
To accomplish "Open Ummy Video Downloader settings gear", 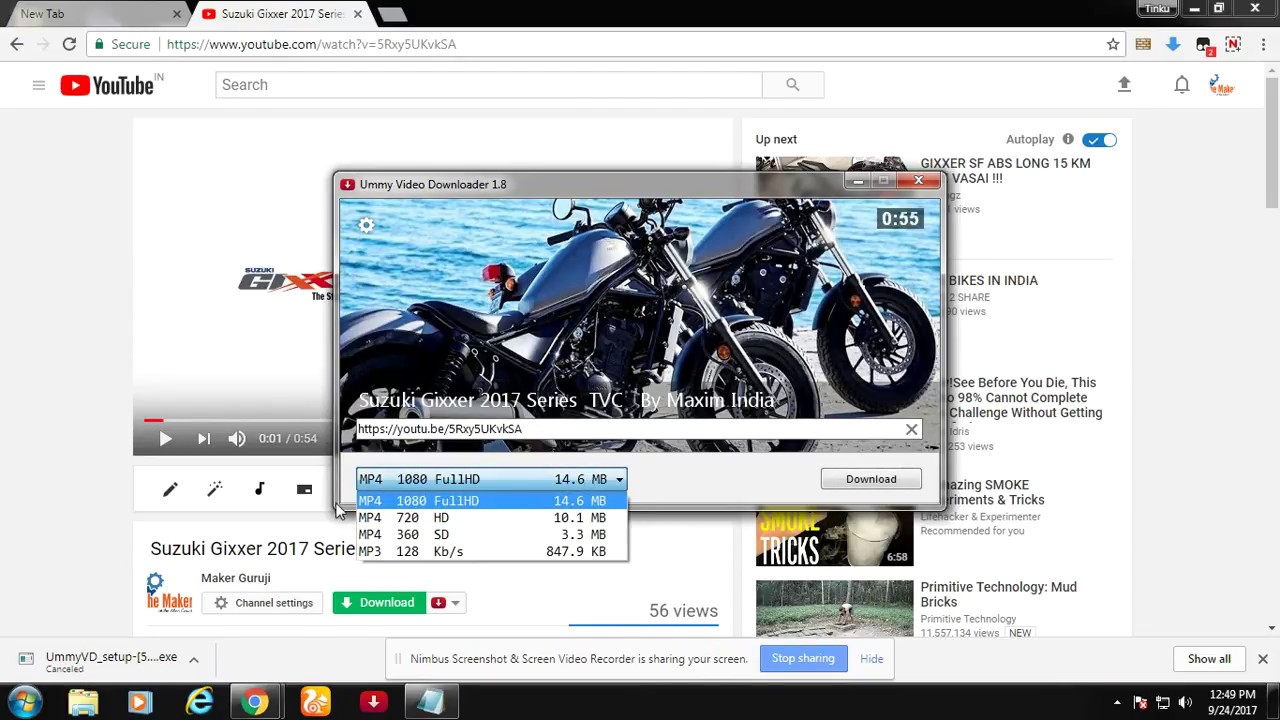I will pos(367,225).
